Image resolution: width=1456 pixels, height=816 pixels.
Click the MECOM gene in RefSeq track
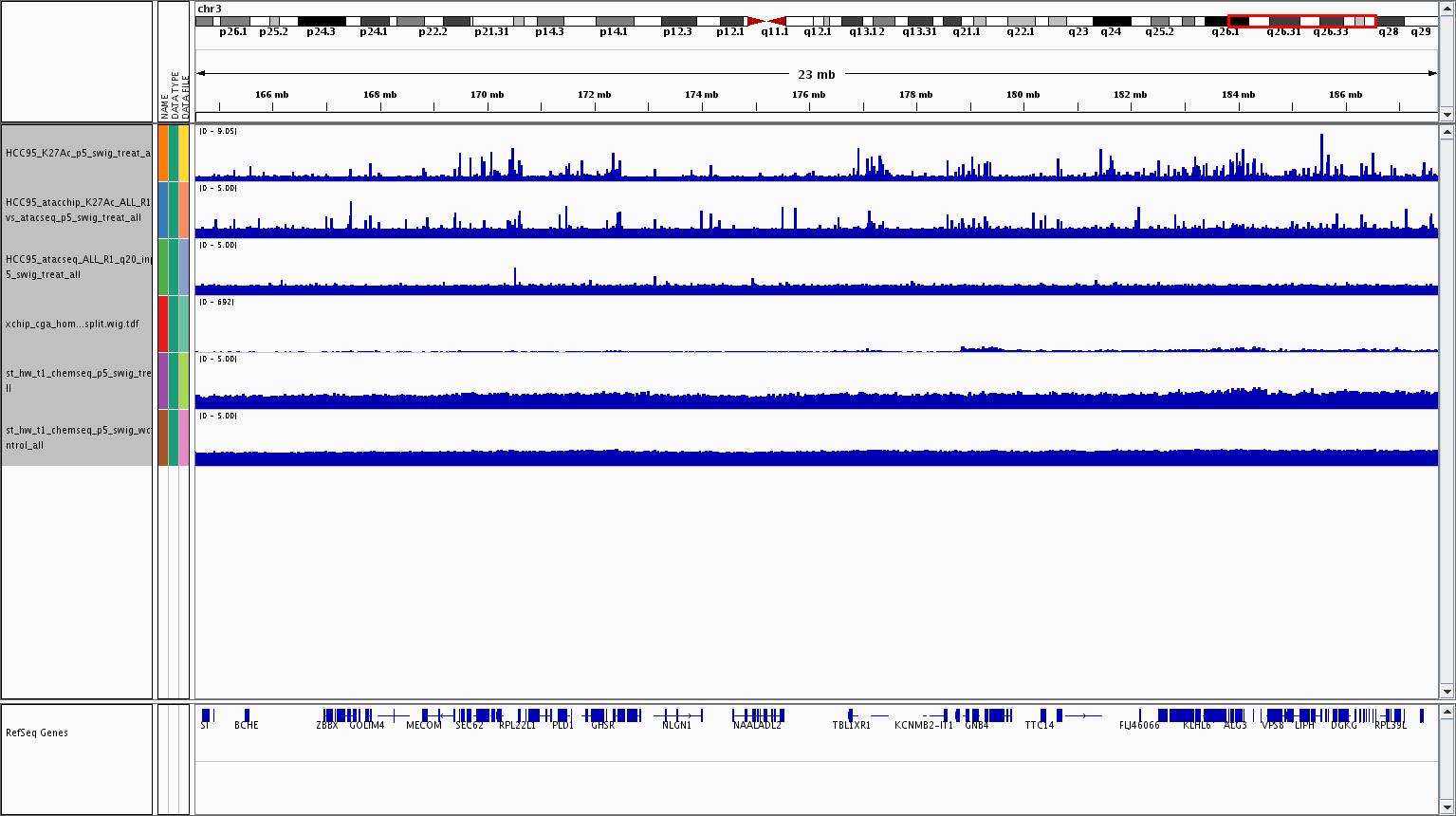coord(424,715)
